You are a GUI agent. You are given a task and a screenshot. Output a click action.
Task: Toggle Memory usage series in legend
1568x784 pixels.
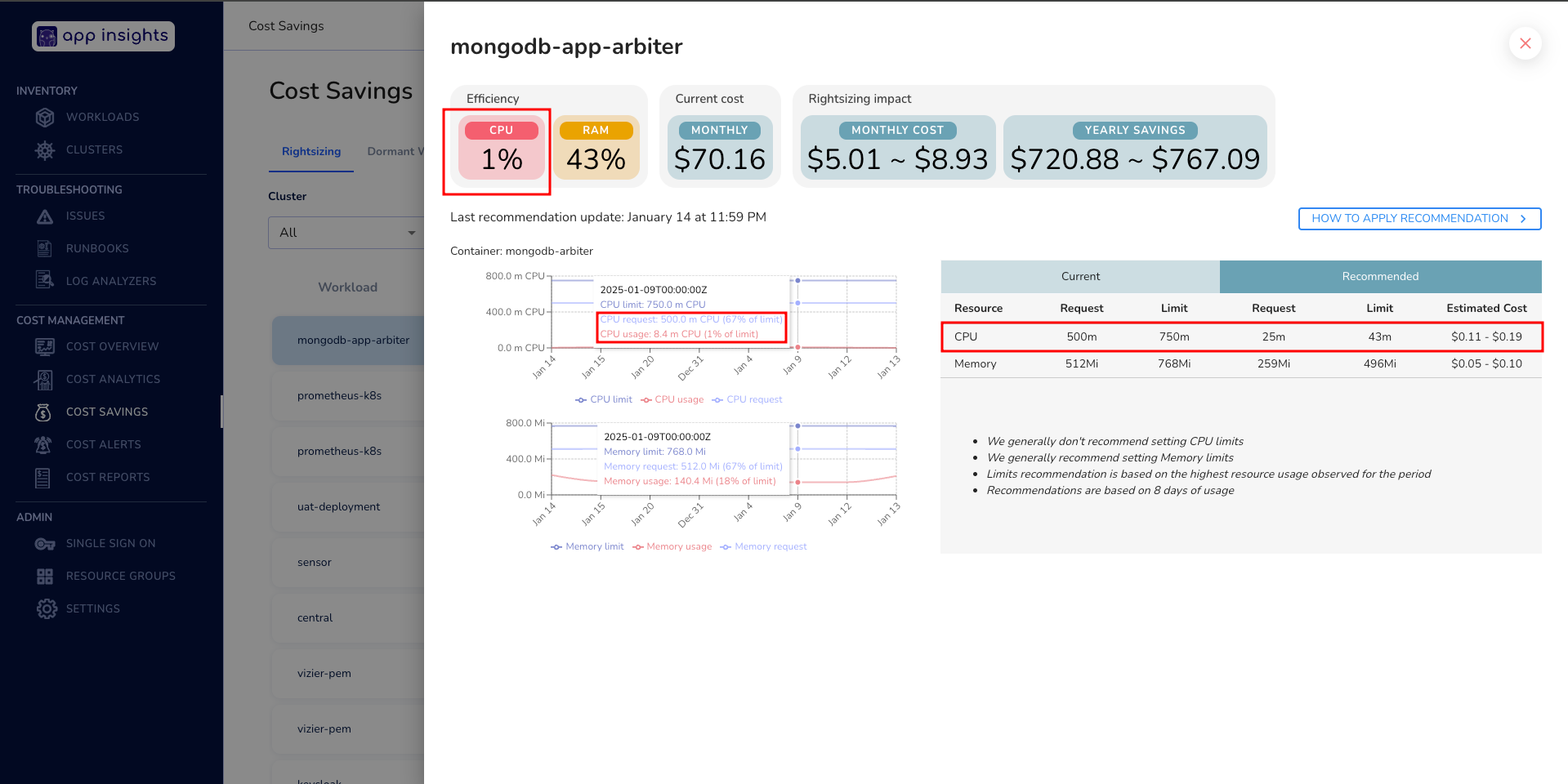672,547
